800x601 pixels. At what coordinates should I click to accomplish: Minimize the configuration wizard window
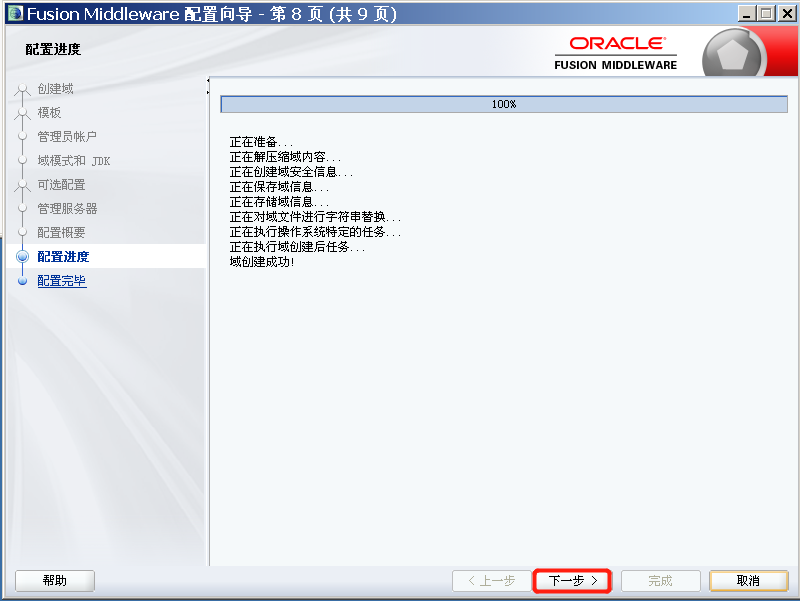point(746,13)
